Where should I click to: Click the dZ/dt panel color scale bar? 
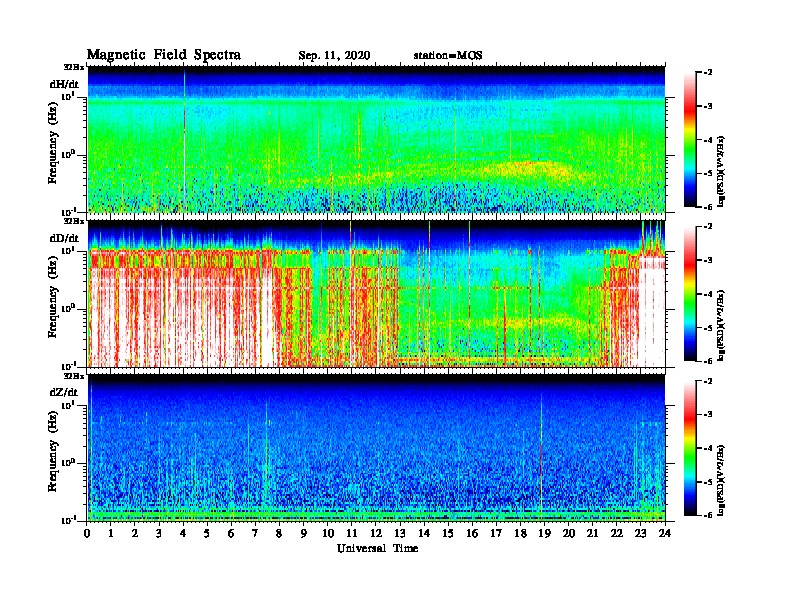[690, 448]
